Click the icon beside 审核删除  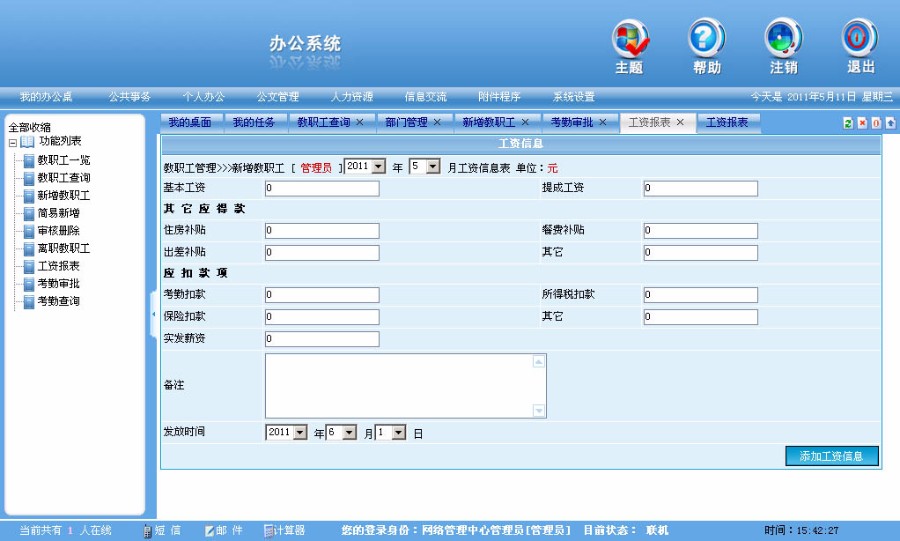tap(29, 232)
